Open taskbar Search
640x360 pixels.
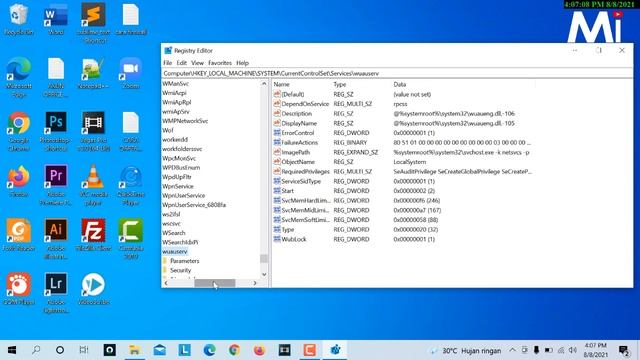point(36,350)
